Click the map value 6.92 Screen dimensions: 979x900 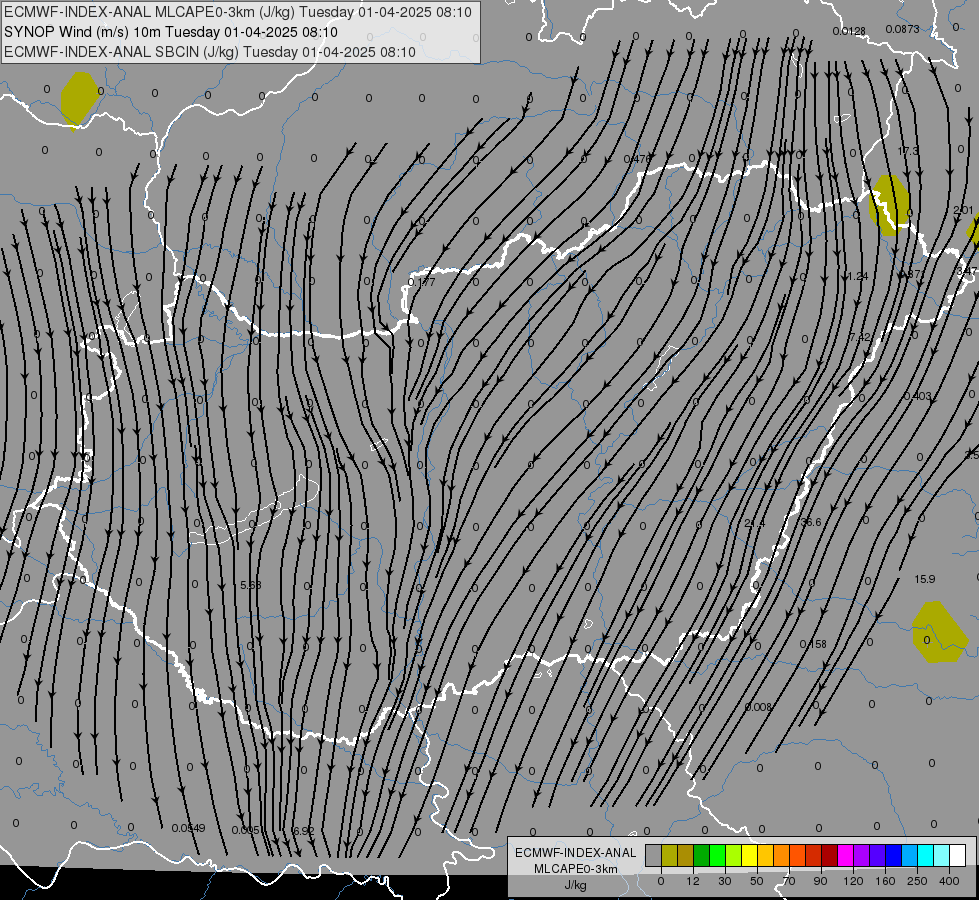point(303,831)
